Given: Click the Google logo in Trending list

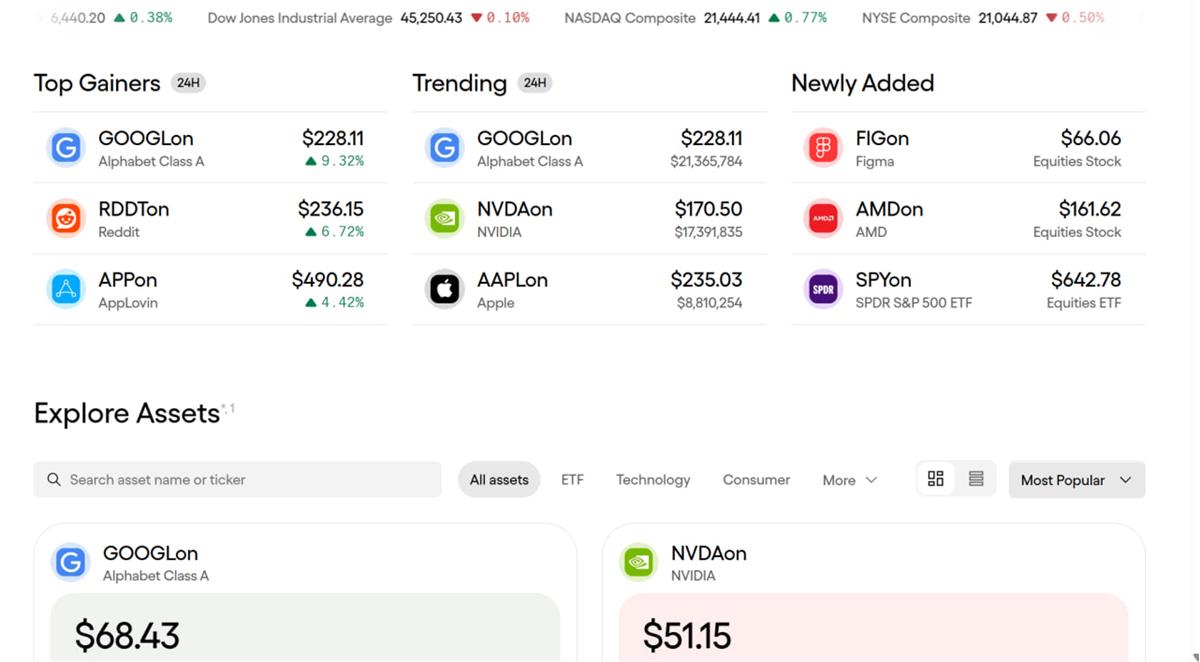Looking at the screenshot, I should point(445,148).
